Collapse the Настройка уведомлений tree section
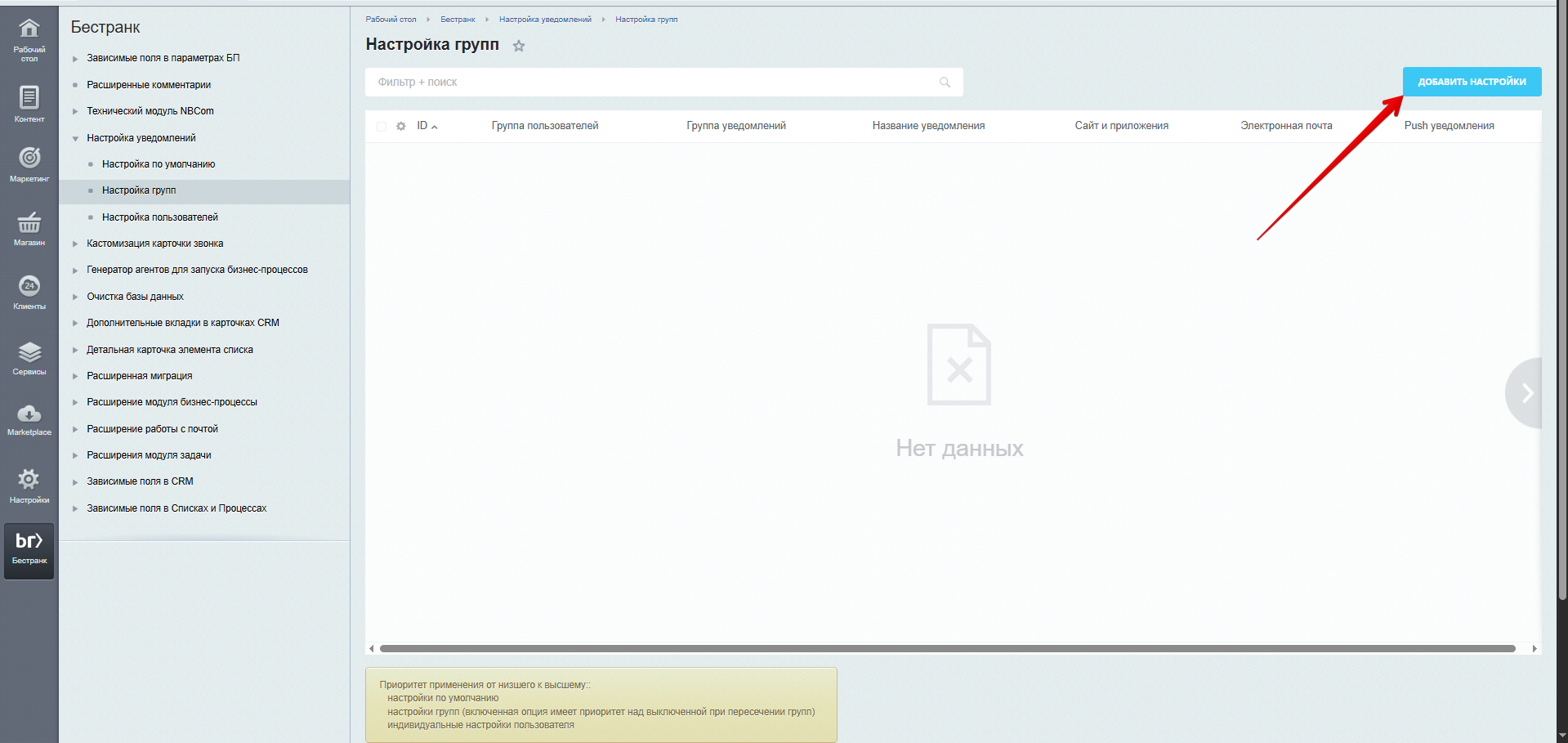Screen dimensions: 1568x743 75,139
